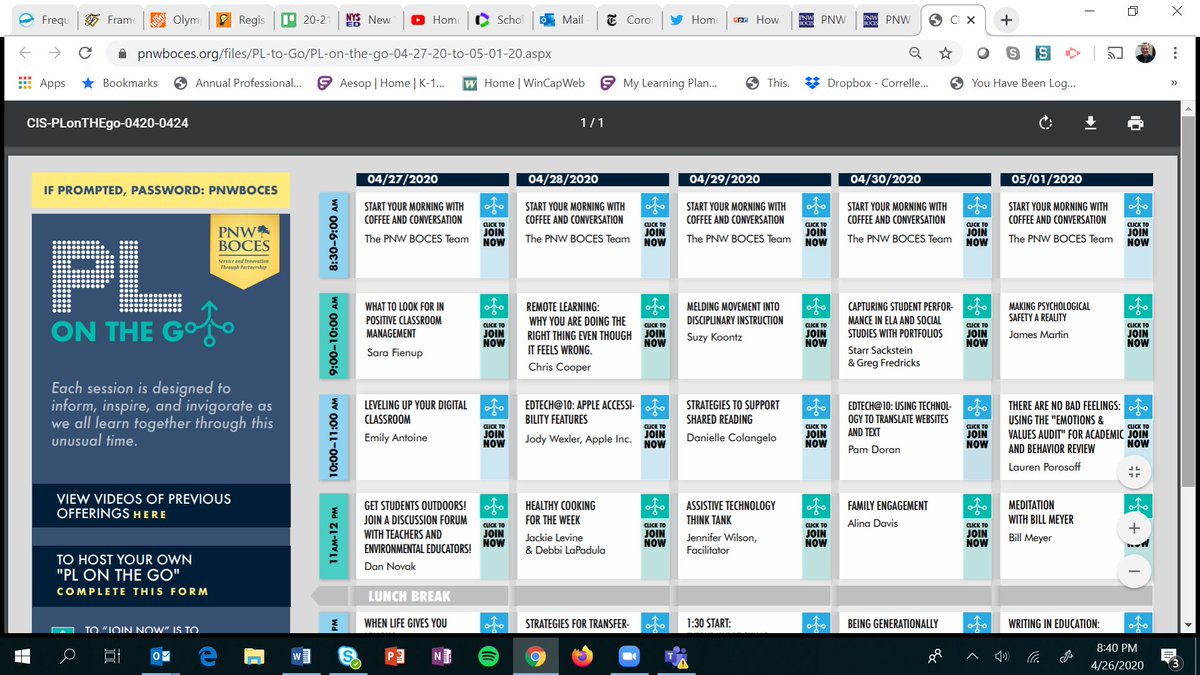Download the PDF file
This screenshot has height=675, width=1200.
(x=1091, y=123)
